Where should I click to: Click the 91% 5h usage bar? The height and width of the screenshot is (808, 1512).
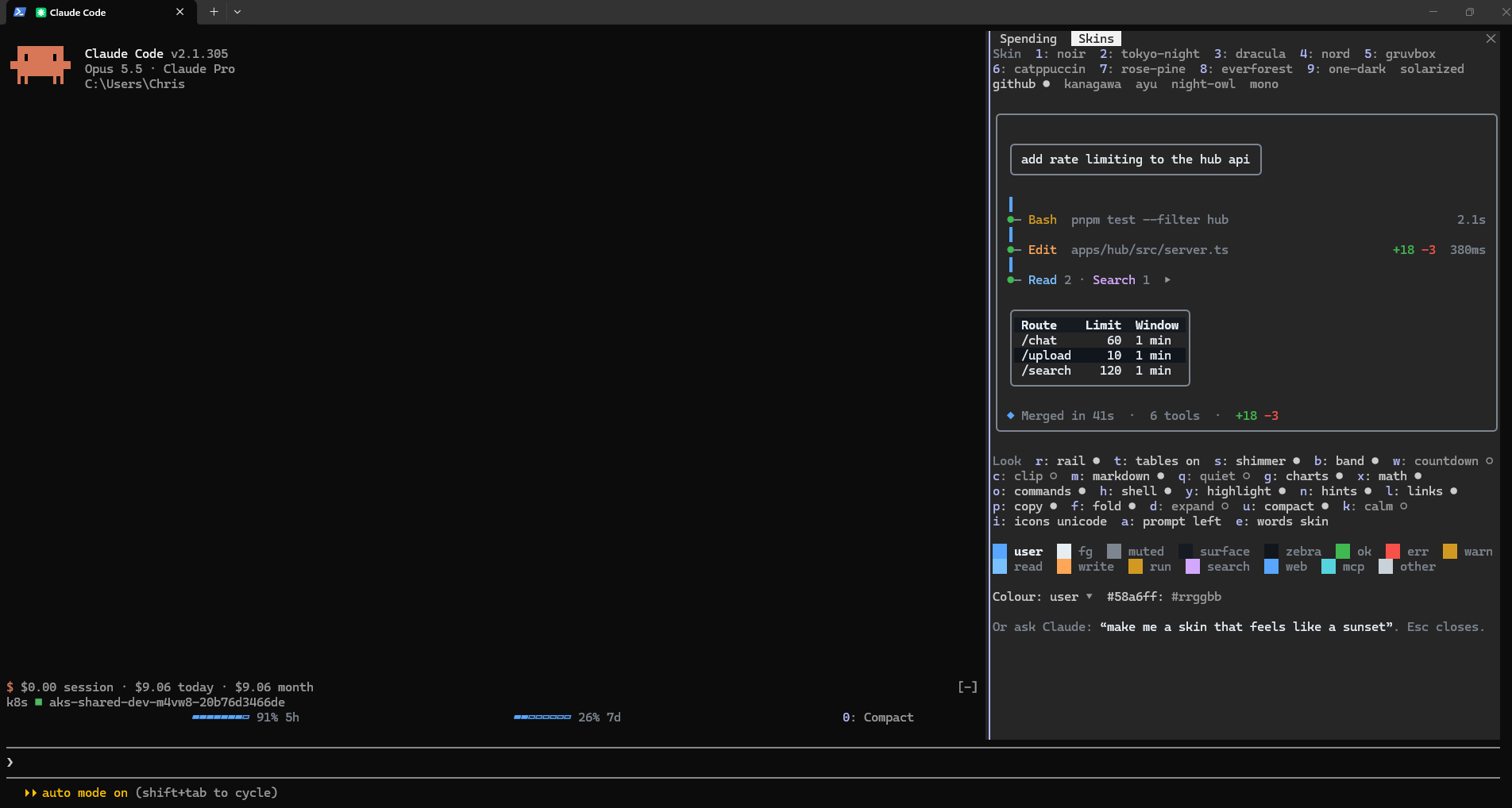coord(245,717)
